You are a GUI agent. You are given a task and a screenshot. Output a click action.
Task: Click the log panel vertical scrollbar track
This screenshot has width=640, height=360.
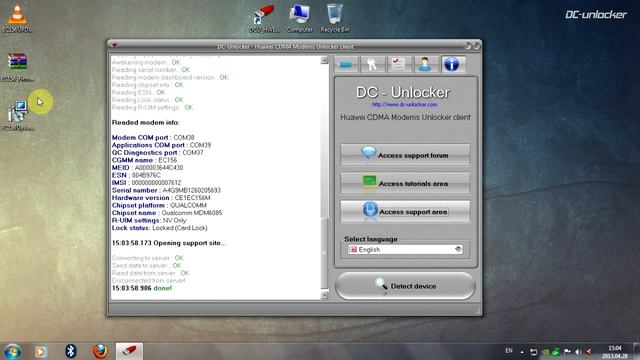pos(324,178)
